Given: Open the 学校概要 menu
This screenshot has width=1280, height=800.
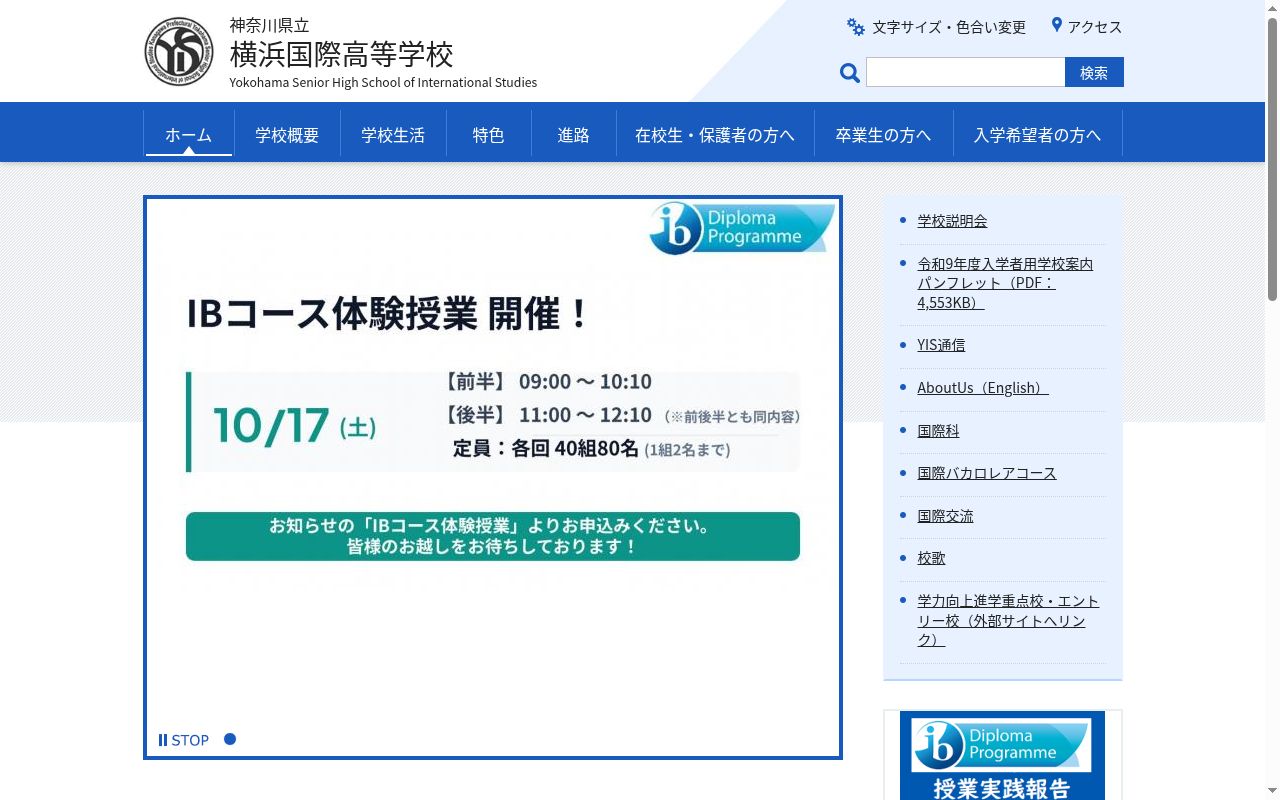Looking at the screenshot, I should pos(287,135).
